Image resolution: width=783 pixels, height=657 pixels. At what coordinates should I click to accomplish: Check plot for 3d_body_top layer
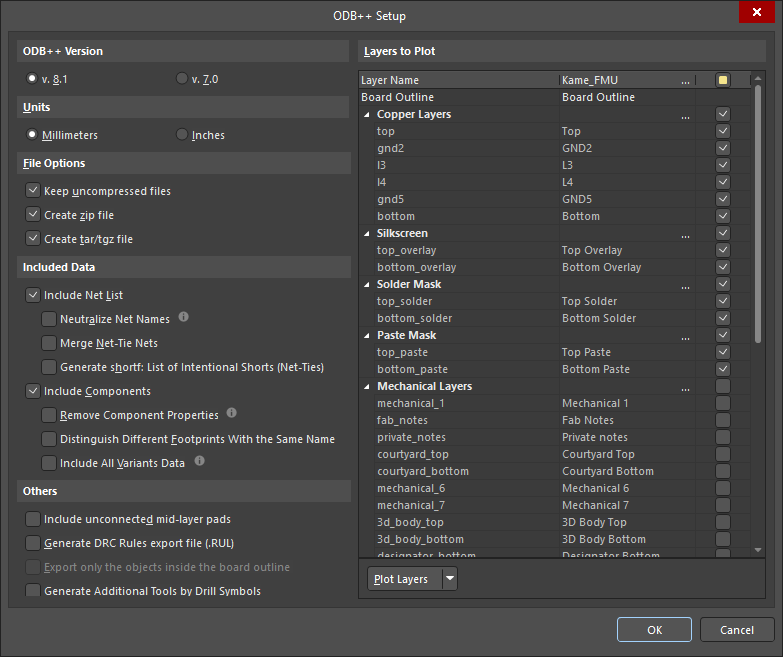pyautogui.click(x=723, y=521)
